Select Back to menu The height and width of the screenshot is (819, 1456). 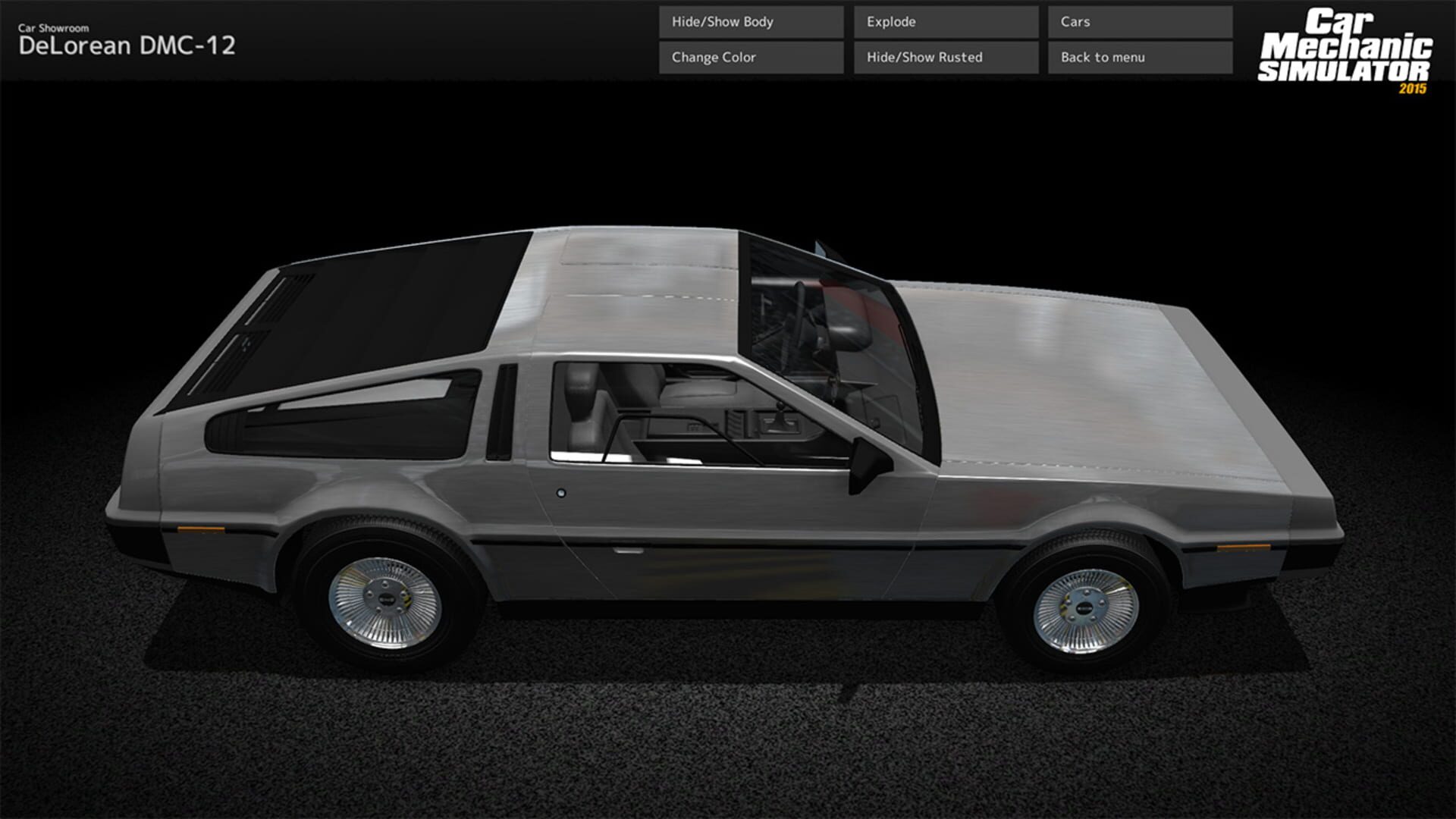coord(1138,57)
